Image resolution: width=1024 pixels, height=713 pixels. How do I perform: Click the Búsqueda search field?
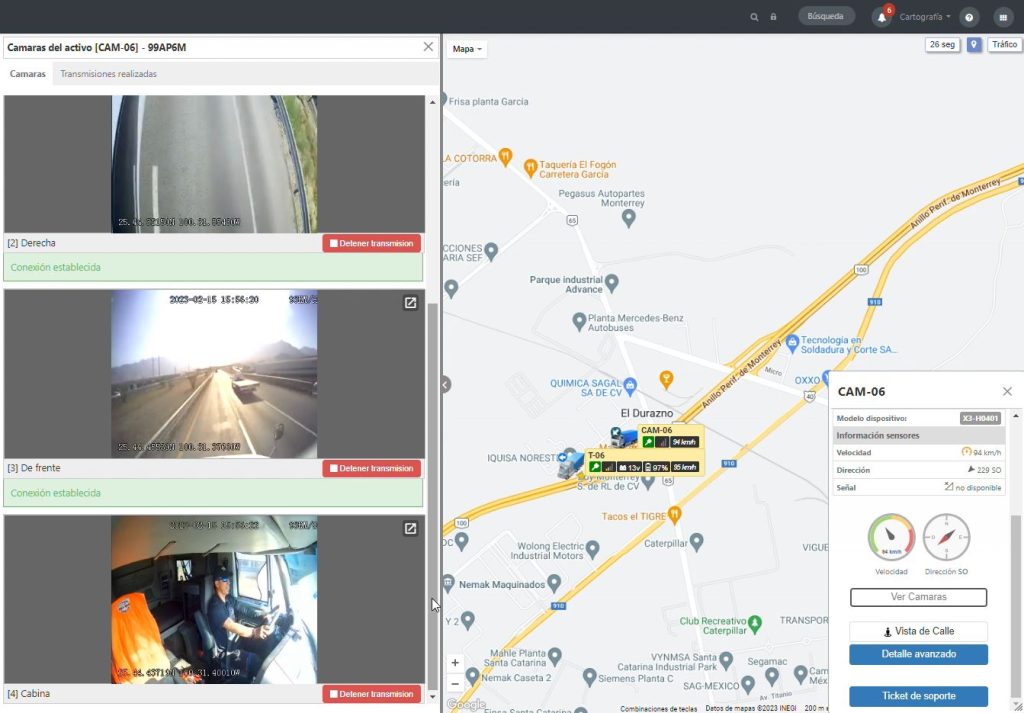coord(826,17)
